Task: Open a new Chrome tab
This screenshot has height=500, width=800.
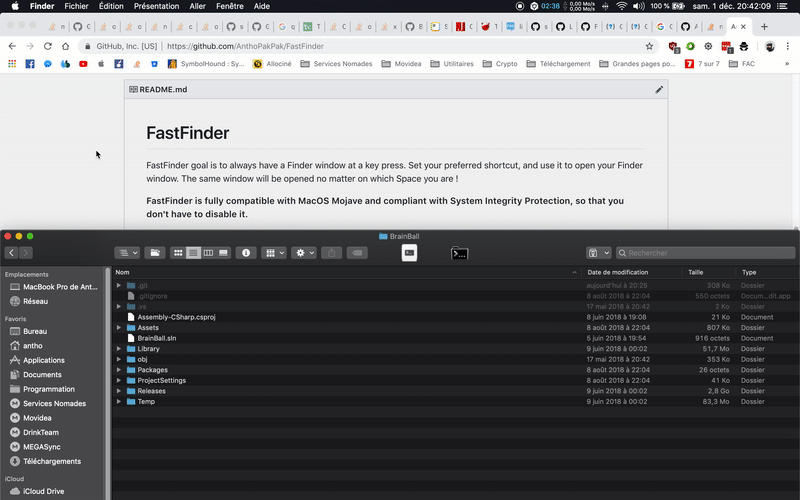Action: tap(764, 27)
